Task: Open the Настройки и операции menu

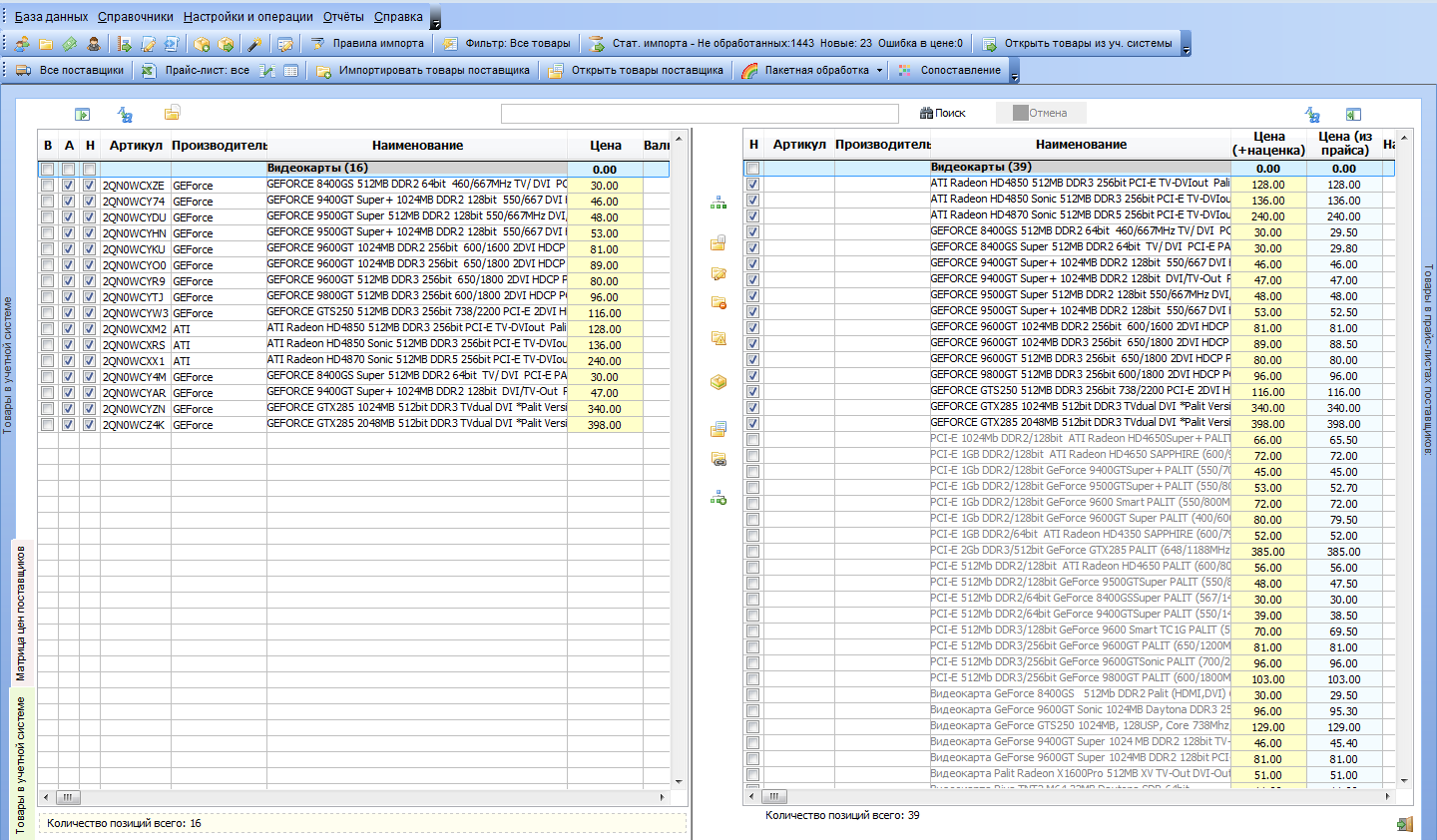Action: coord(248,17)
